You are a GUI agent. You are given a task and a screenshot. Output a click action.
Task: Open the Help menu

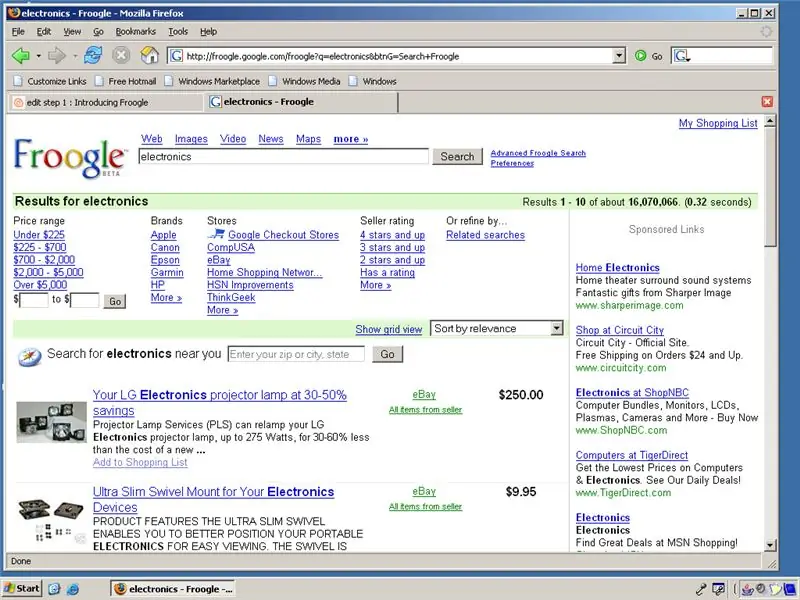(x=208, y=32)
